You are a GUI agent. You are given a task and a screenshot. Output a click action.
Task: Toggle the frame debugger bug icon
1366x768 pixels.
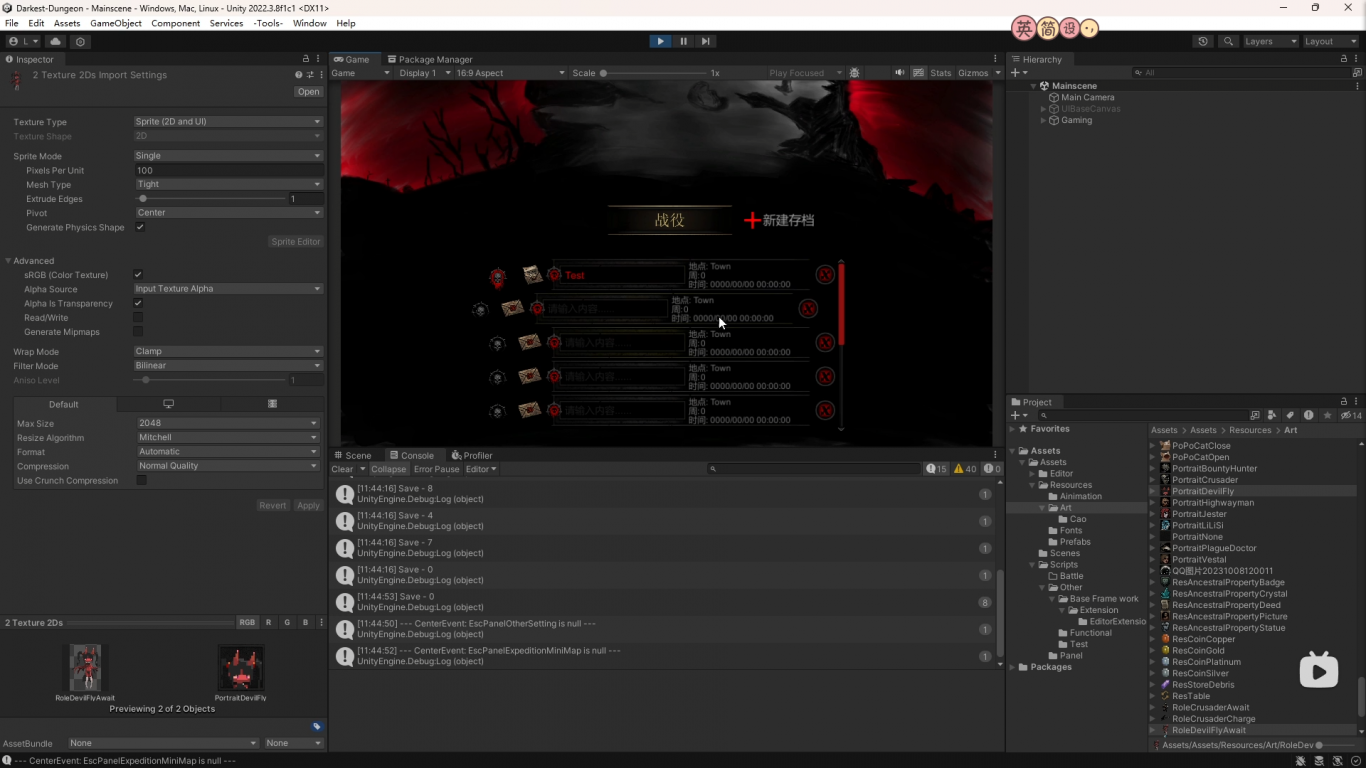coord(854,73)
